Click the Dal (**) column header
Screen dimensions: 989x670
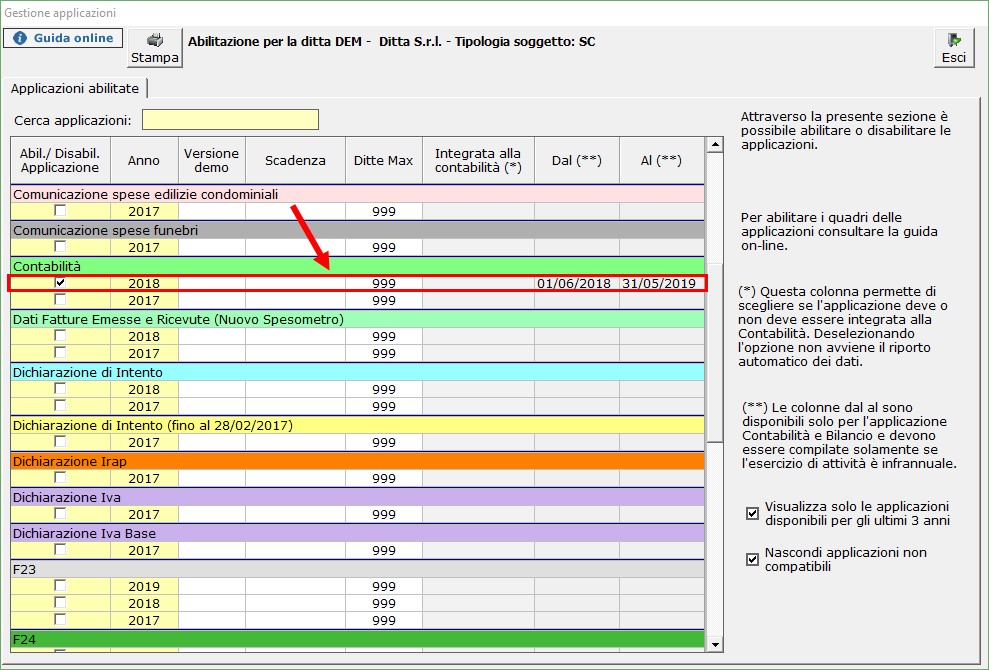tap(576, 161)
